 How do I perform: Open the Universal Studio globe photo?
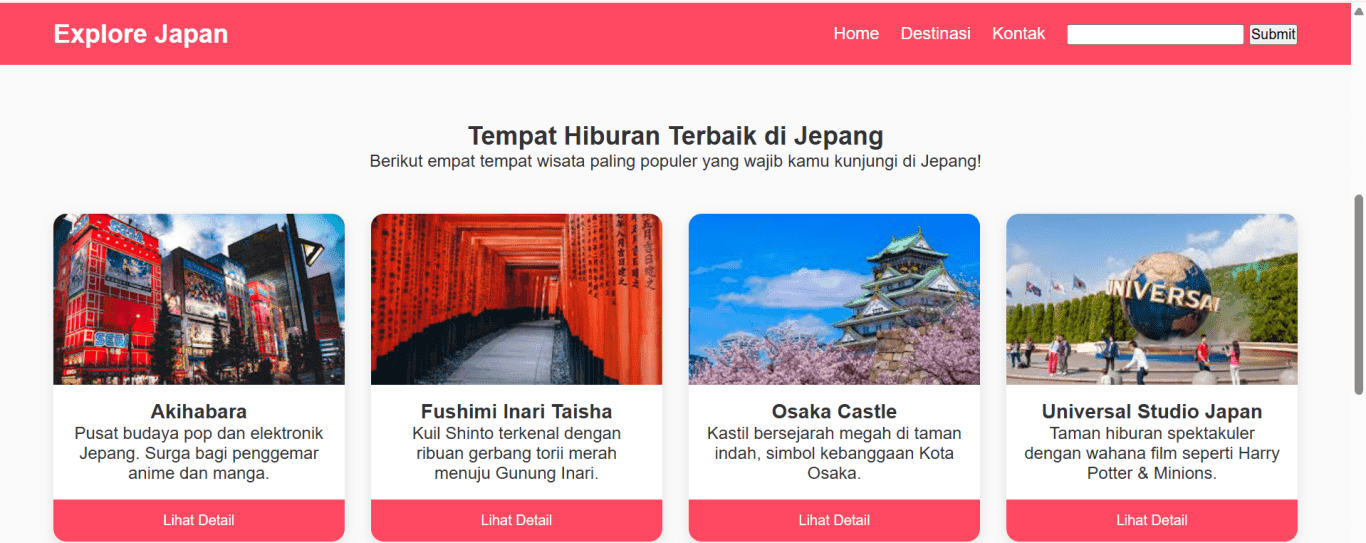coord(1152,299)
